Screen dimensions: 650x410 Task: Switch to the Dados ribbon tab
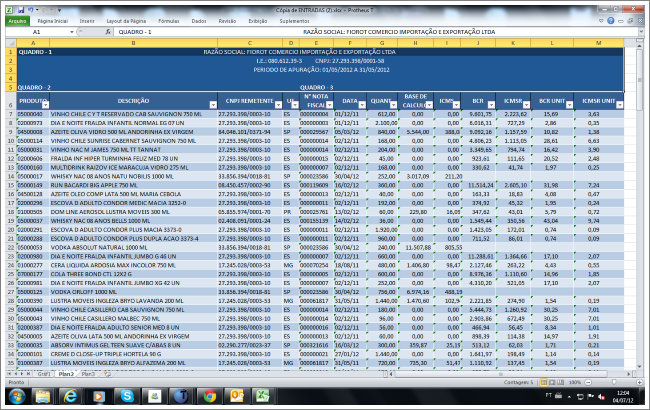click(199, 21)
